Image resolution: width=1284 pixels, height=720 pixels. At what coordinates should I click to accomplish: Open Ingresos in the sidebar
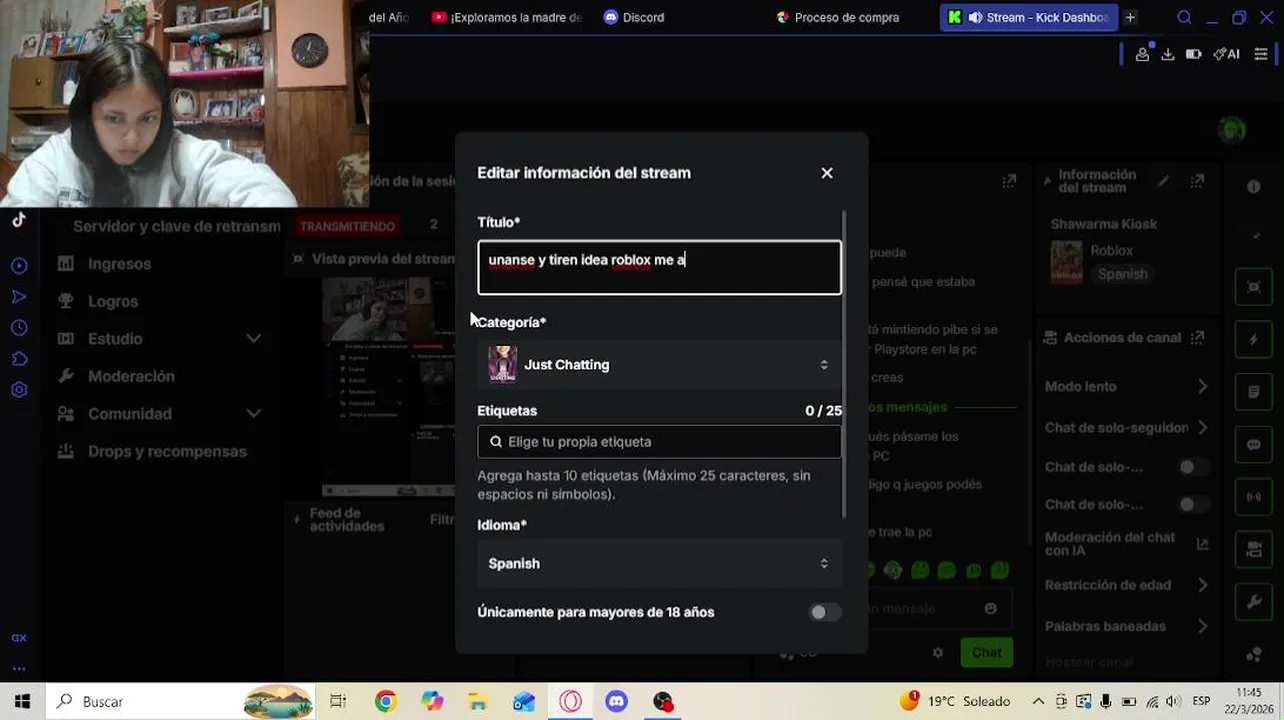[119, 264]
